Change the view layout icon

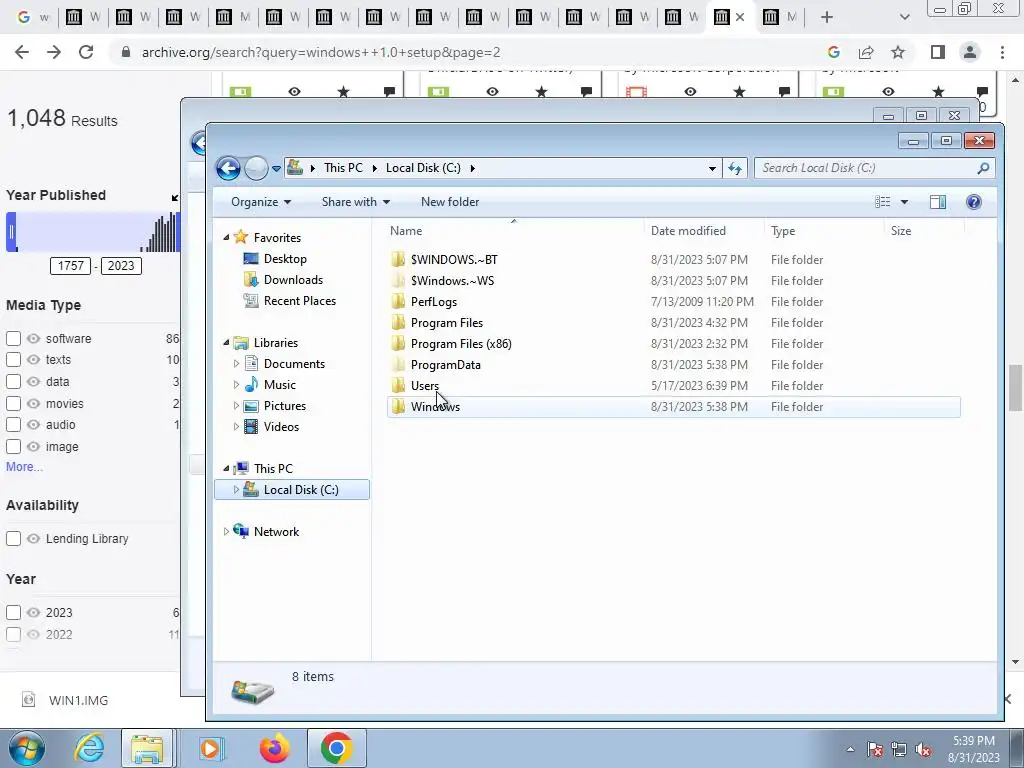coord(882,202)
